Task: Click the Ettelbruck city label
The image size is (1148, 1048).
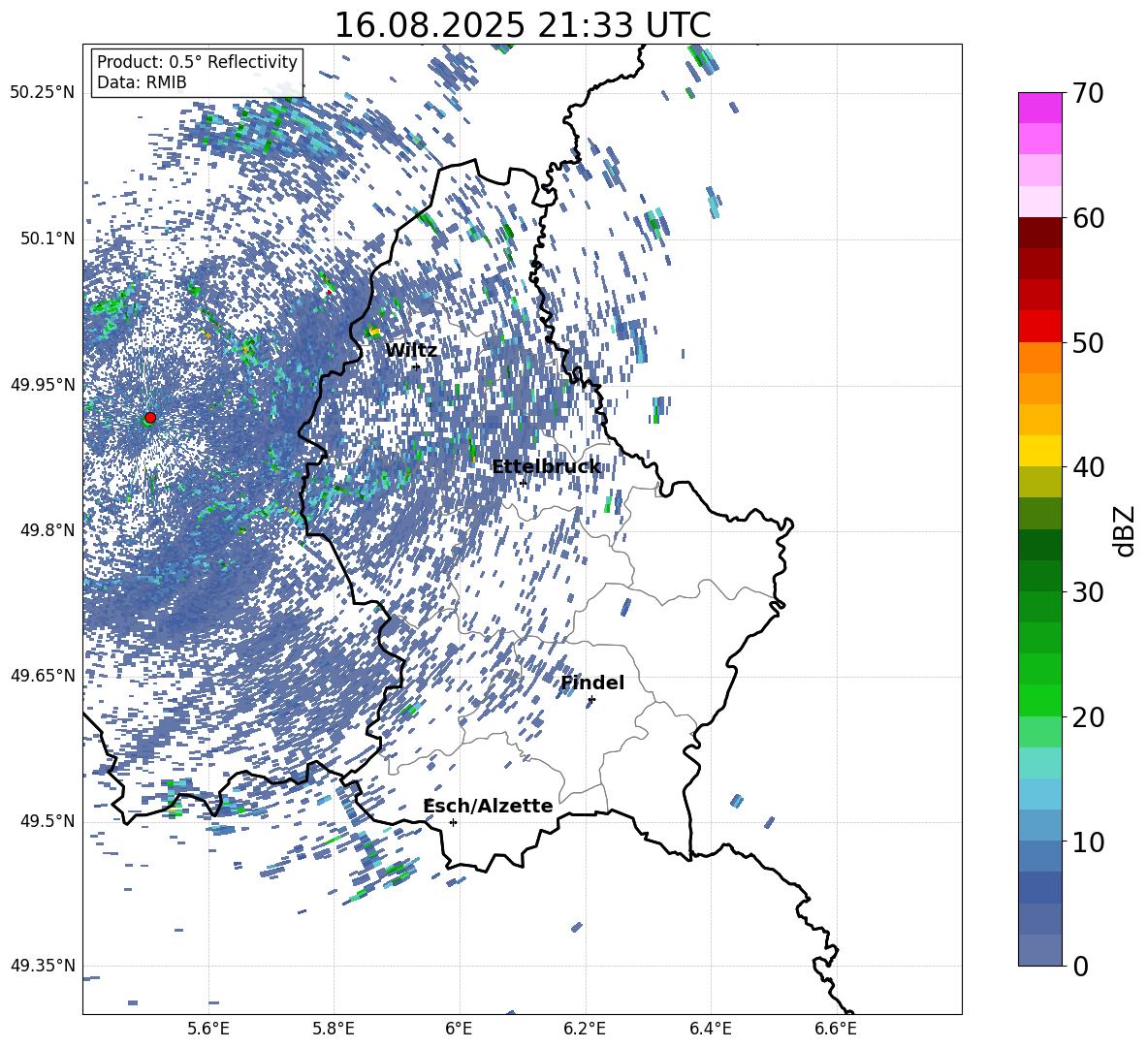Action: tap(546, 467)
